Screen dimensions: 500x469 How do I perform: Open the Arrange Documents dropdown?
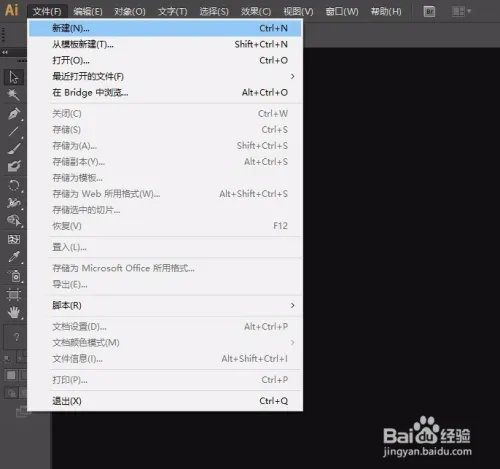point(461,12)
